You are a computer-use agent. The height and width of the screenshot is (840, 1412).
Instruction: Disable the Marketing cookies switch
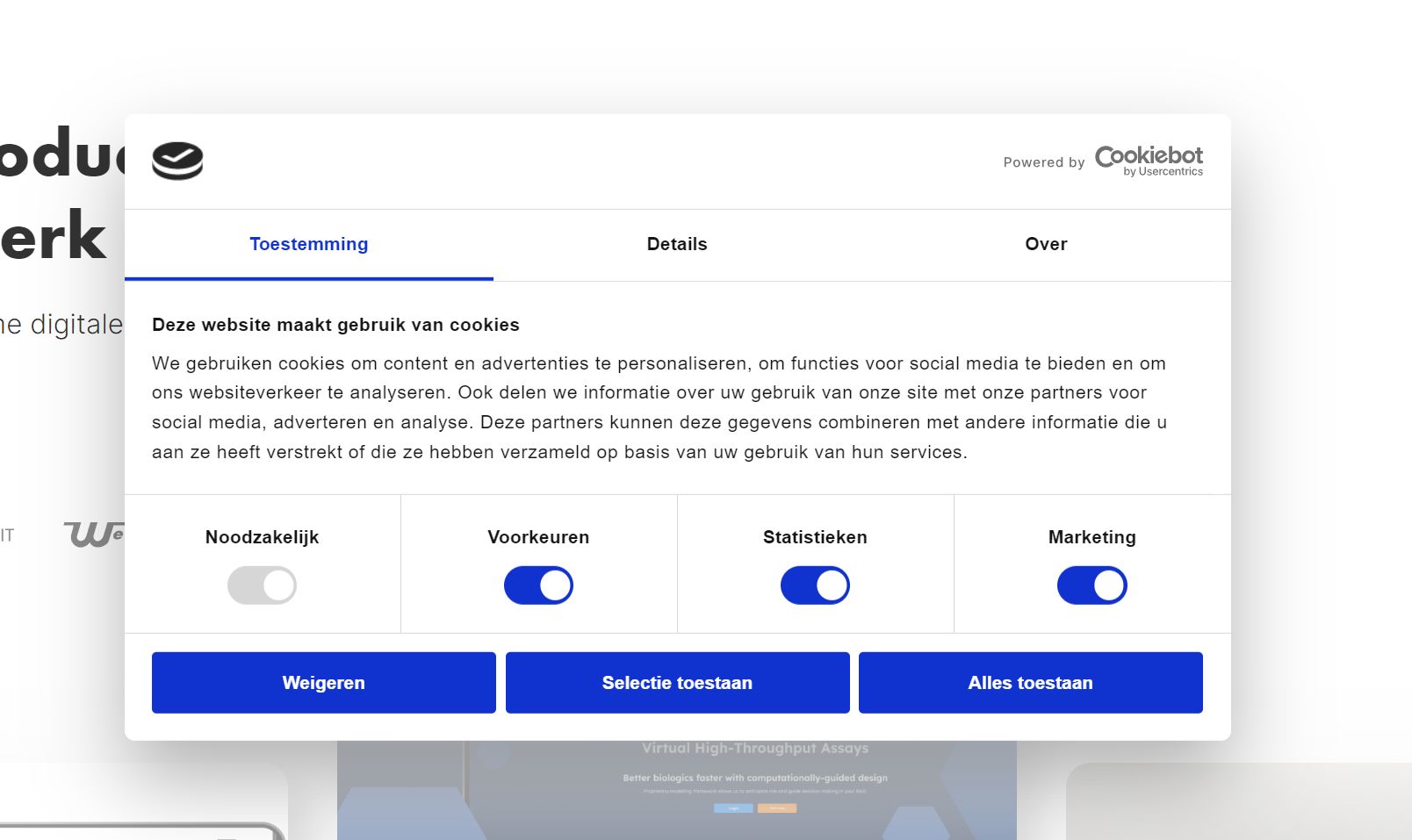click(1091, 585)
